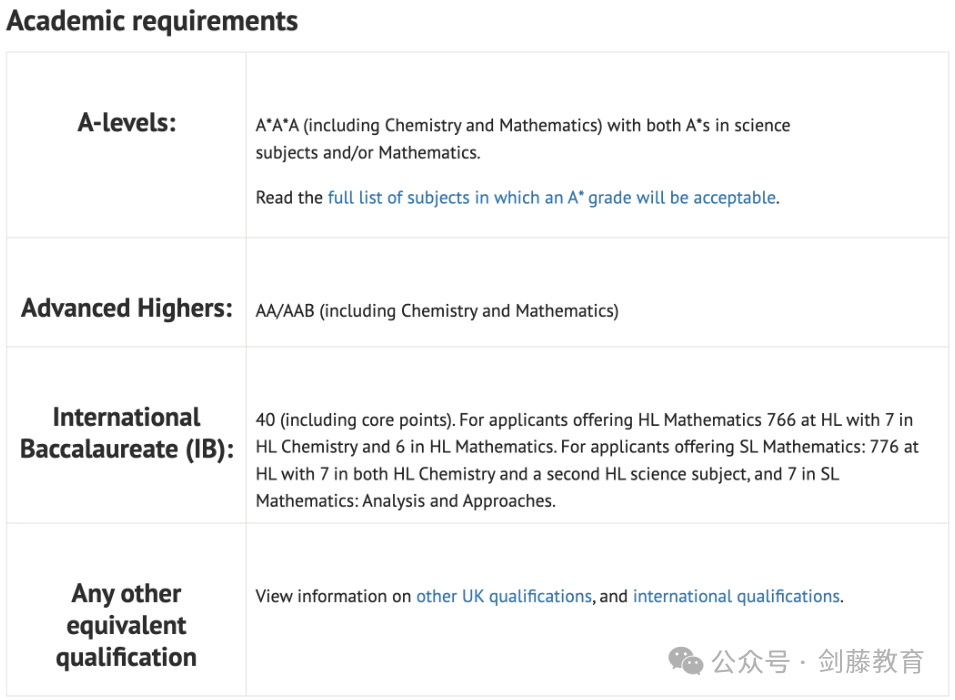The image size is (955, 700).
Task: Click the A-levels row label
Action: coord(127,122)
